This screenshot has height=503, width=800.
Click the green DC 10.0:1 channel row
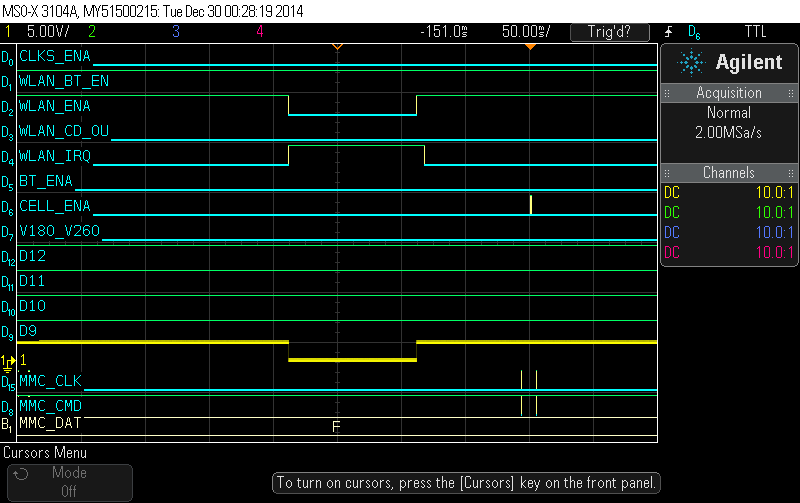click(x=729, y=212)
